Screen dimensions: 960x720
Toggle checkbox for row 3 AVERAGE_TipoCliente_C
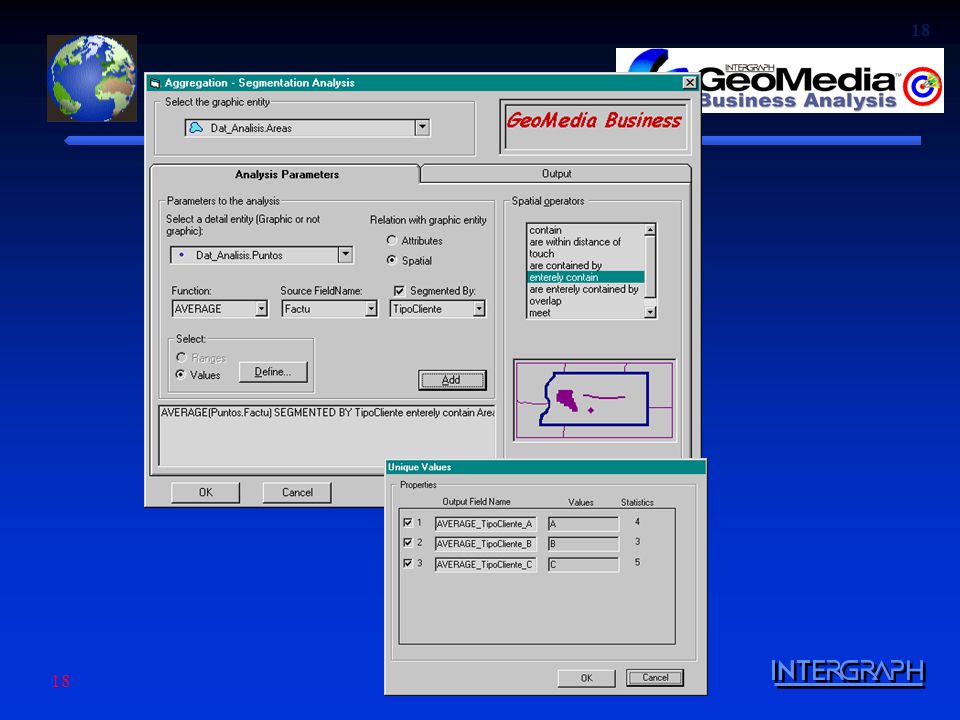[408, 563]
